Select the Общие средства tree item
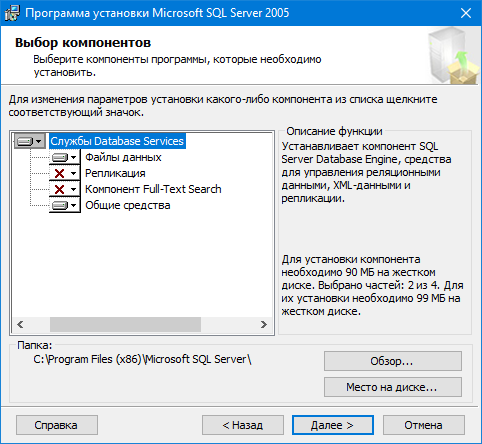 128,205
